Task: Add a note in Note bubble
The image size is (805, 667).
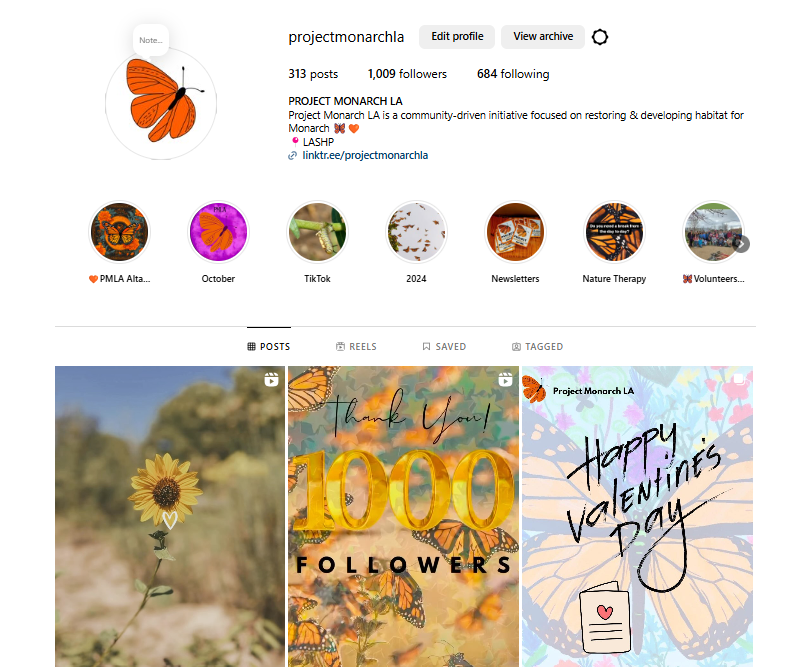Action: tap(151, 40)
